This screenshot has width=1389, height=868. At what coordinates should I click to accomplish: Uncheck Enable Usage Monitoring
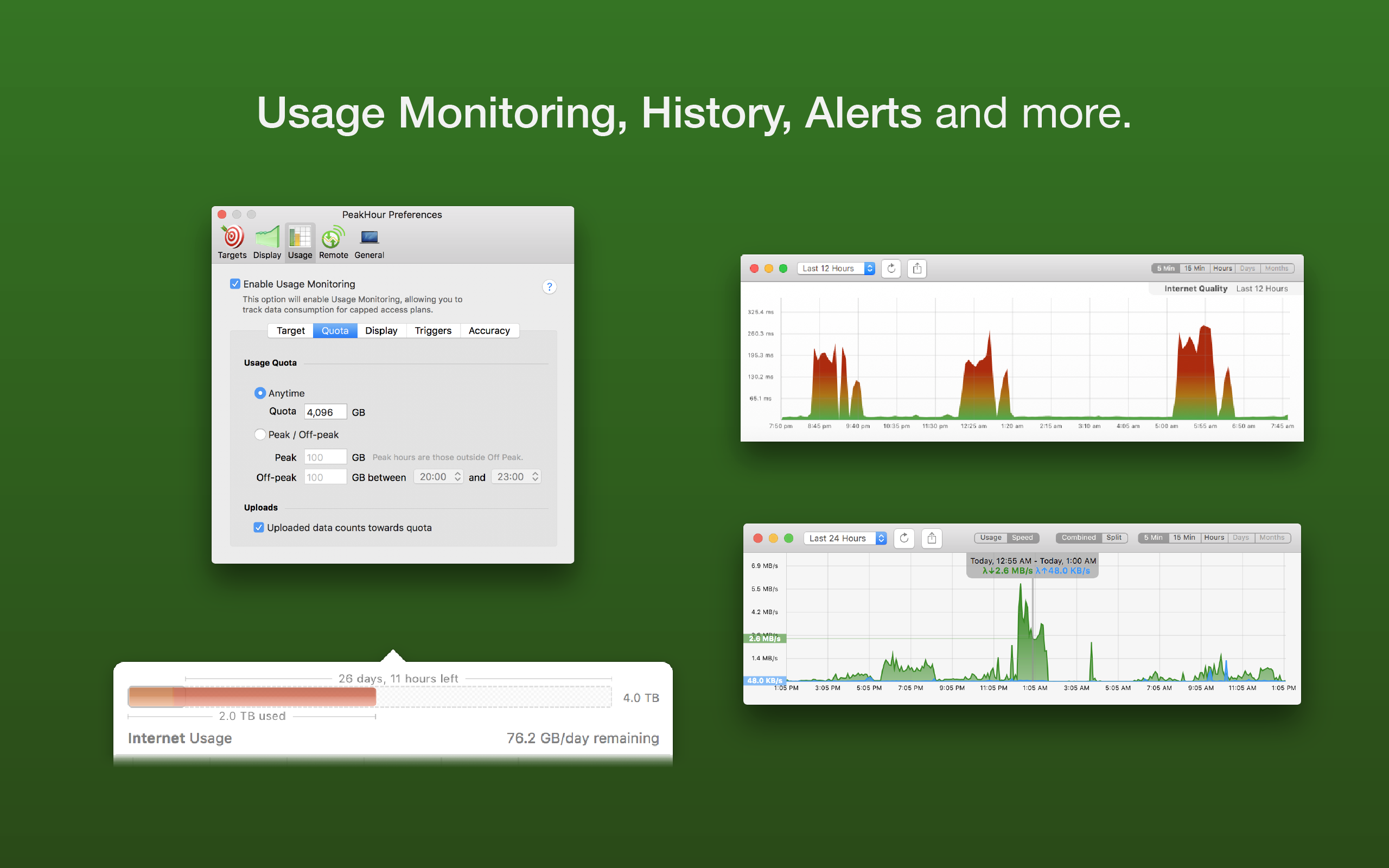[235, 284]
